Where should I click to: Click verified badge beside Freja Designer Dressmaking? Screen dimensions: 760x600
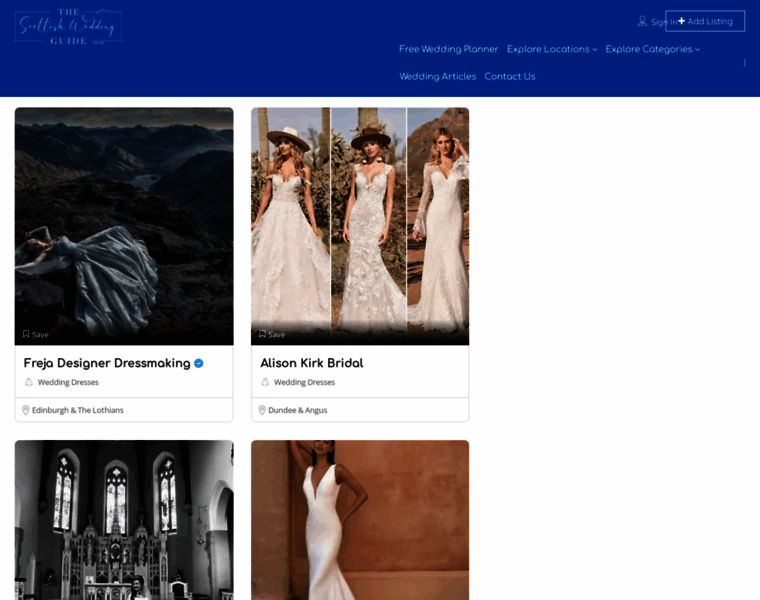[x=199, y=363]
